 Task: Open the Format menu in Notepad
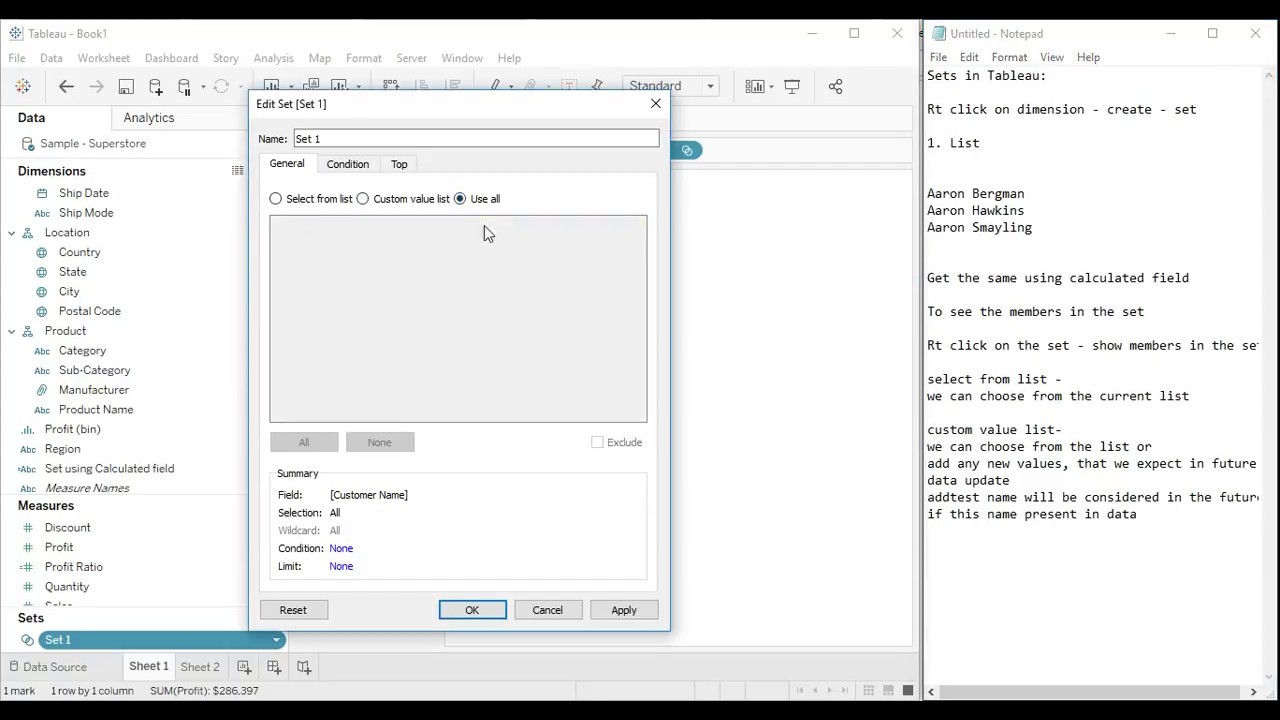click(x=1009, y=57)
